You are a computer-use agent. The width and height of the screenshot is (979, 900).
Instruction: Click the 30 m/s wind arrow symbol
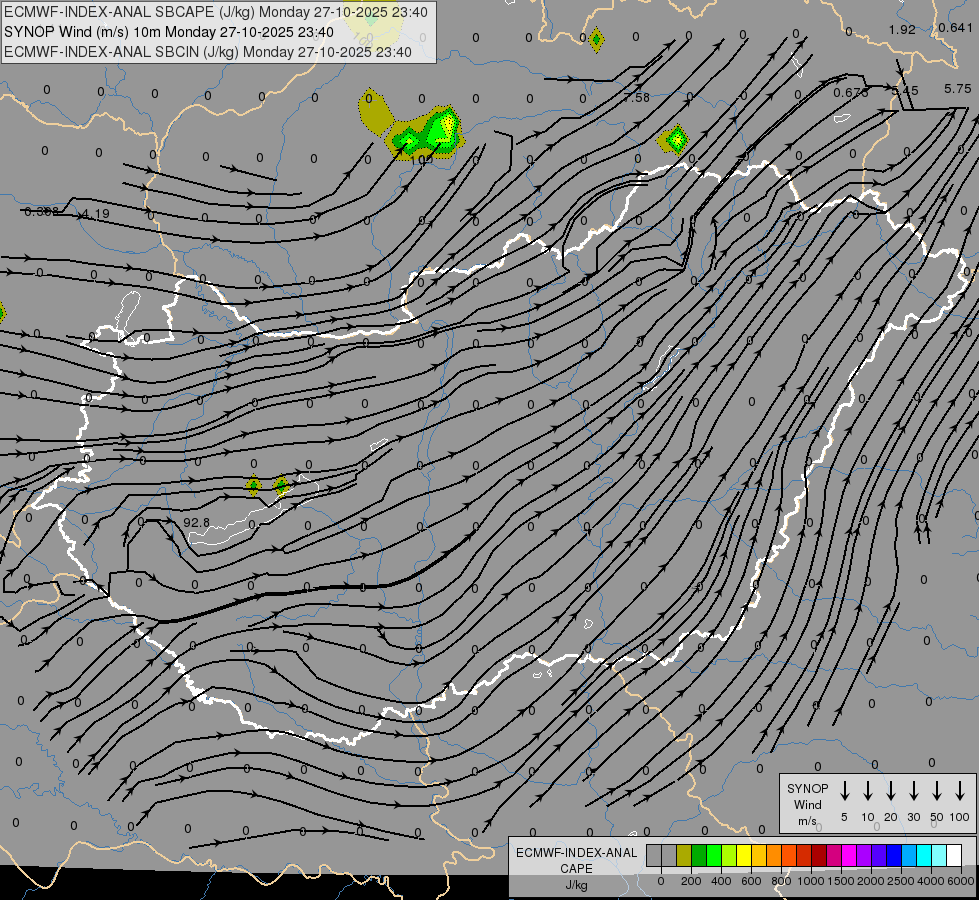click(913, 791)
